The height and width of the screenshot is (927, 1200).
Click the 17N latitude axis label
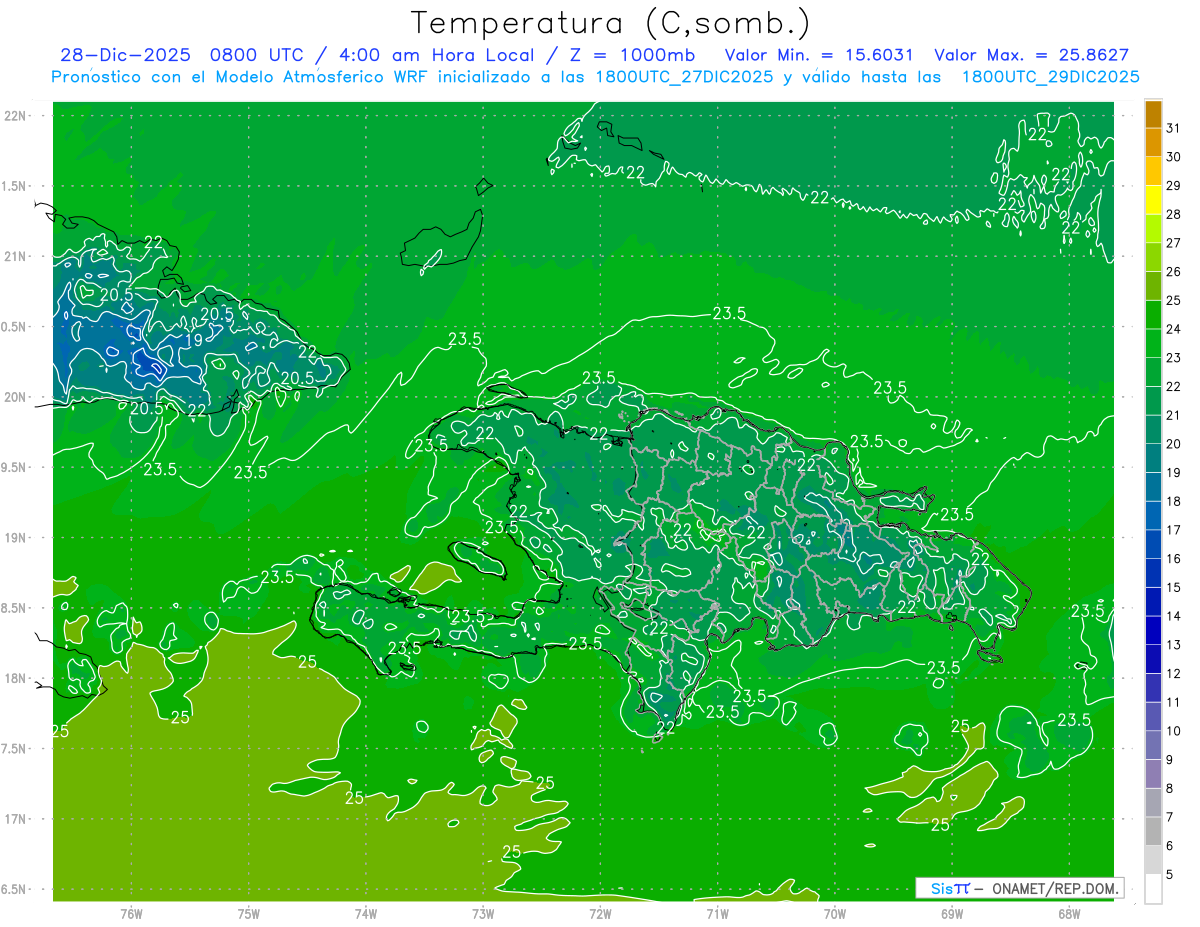(x=15, y=819)
